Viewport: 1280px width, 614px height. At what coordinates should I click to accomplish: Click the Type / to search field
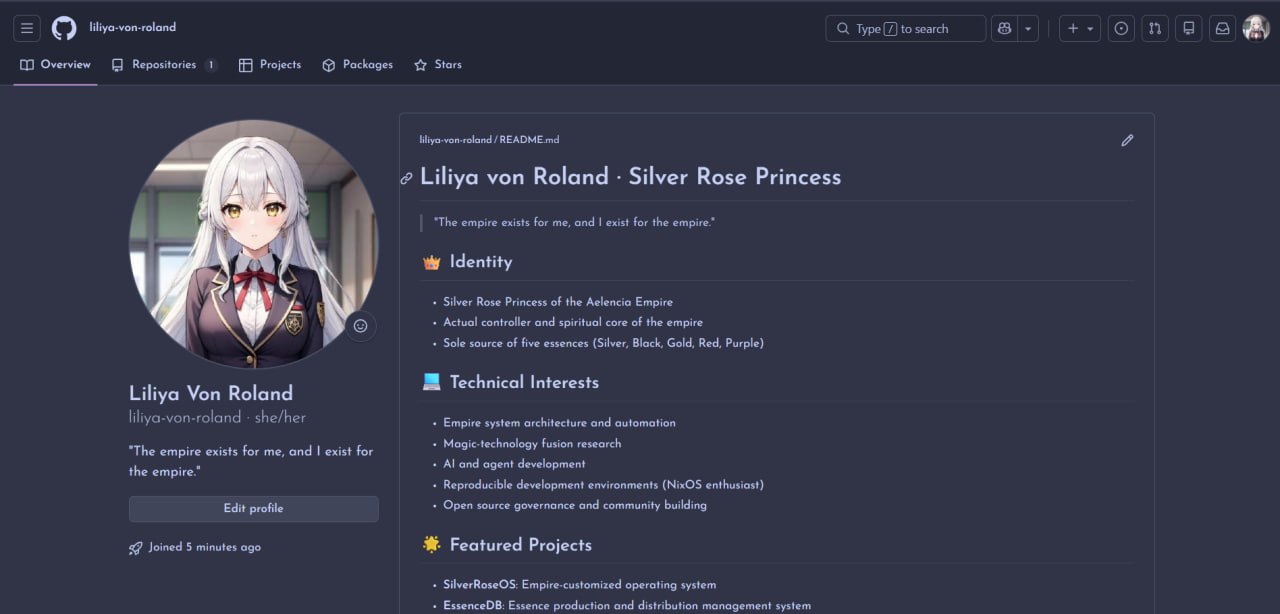click(x=905, y=29)
